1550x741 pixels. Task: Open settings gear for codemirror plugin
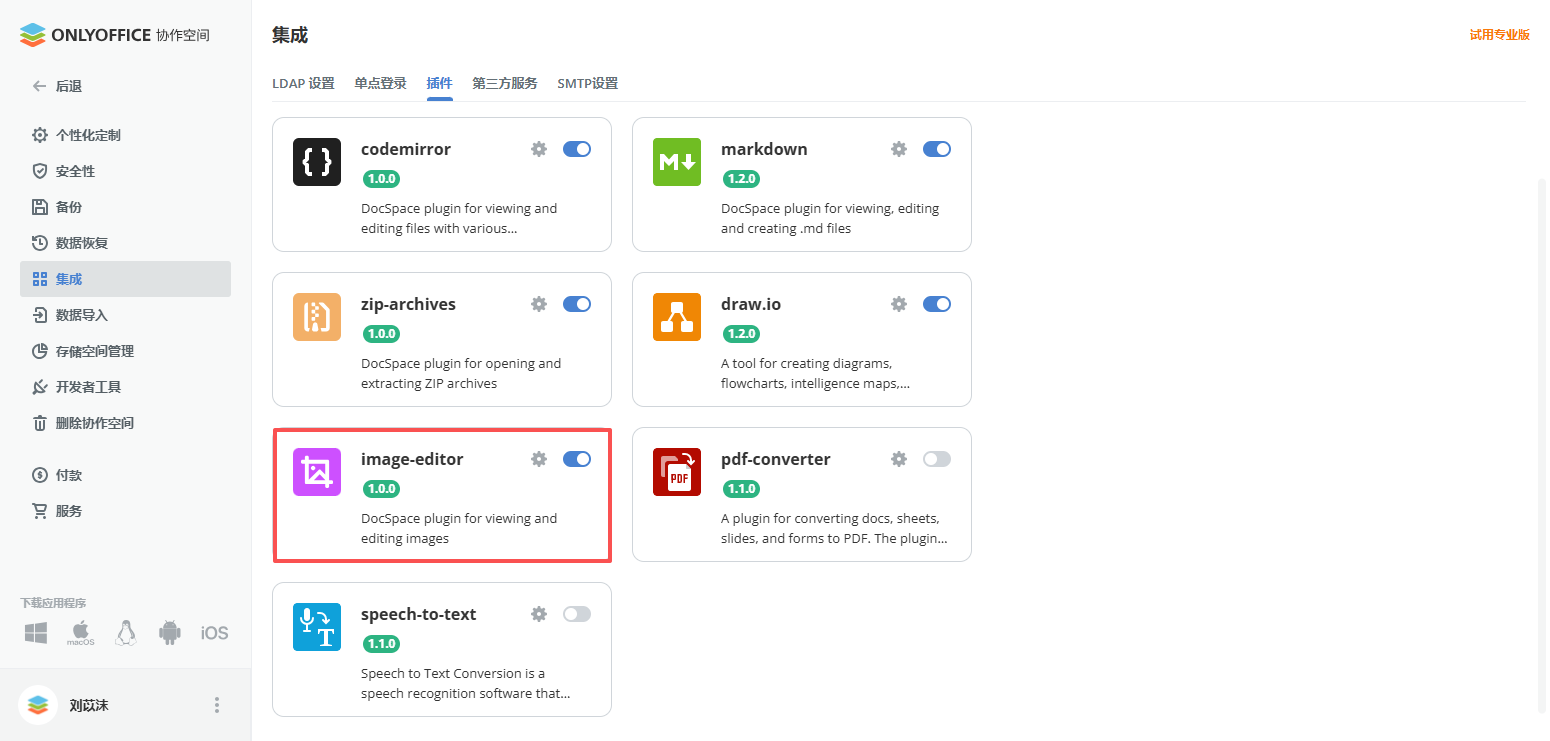point(539,149)
